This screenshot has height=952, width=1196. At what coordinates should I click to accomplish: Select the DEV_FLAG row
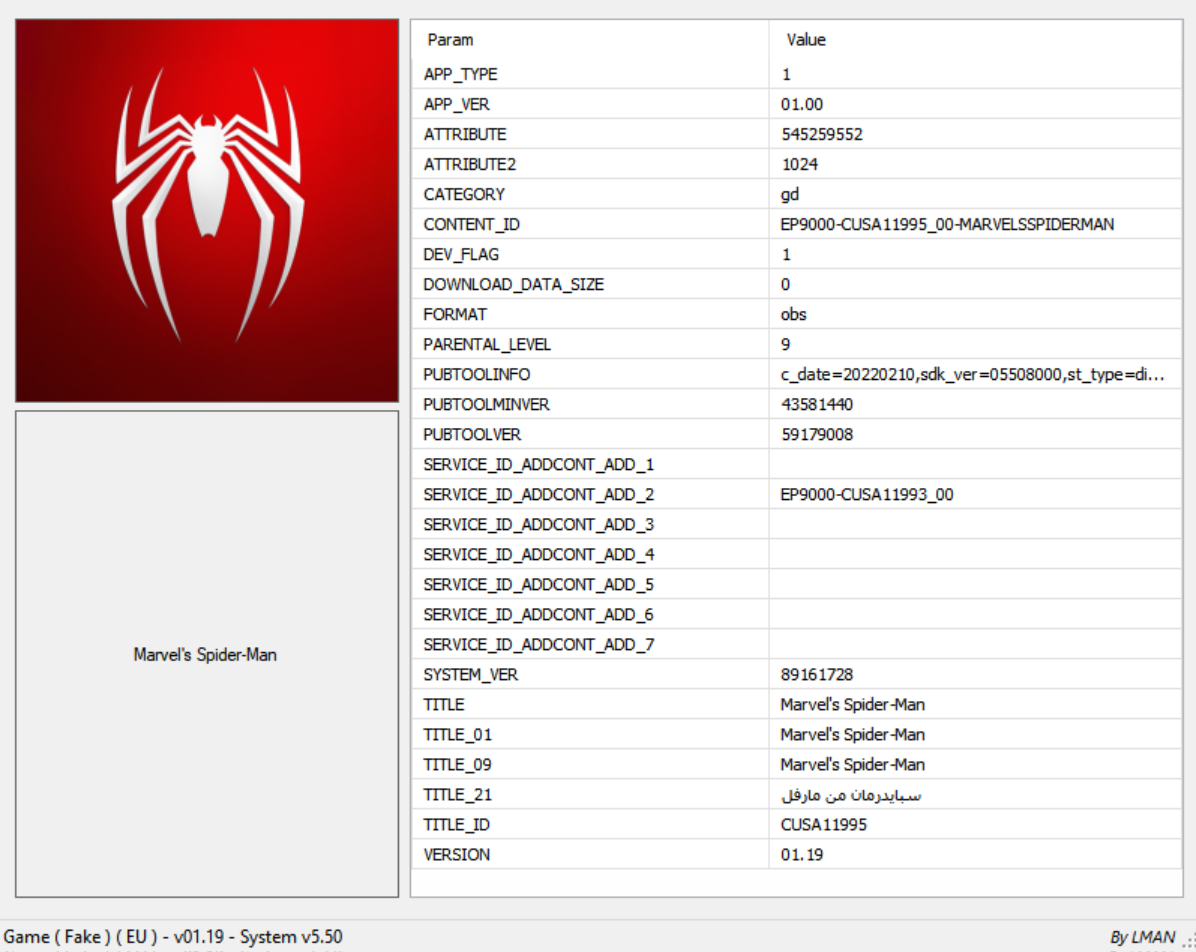(796, 254)
